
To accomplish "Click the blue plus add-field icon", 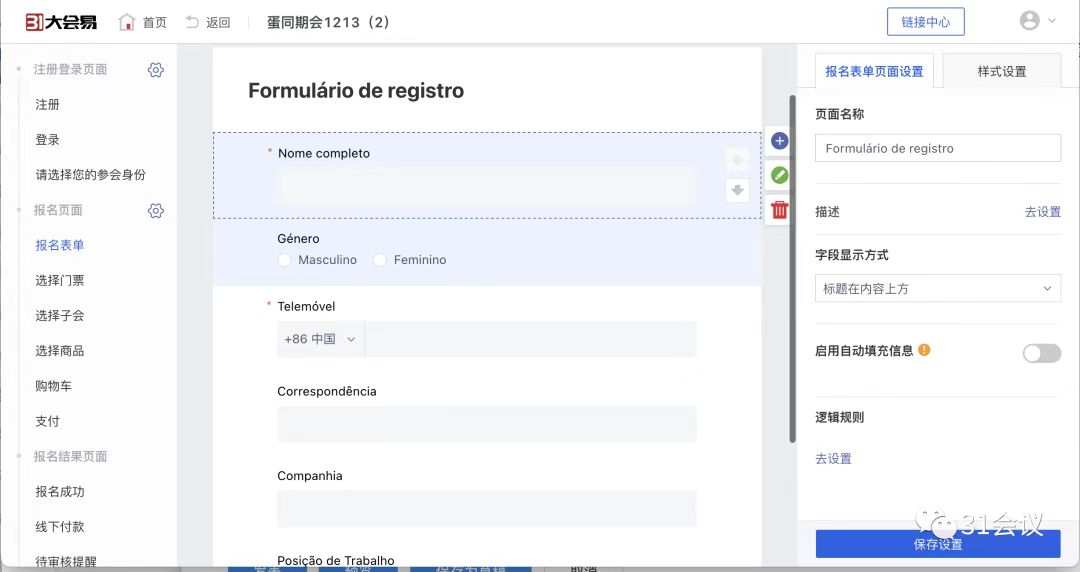I will [x=780, y=142].
